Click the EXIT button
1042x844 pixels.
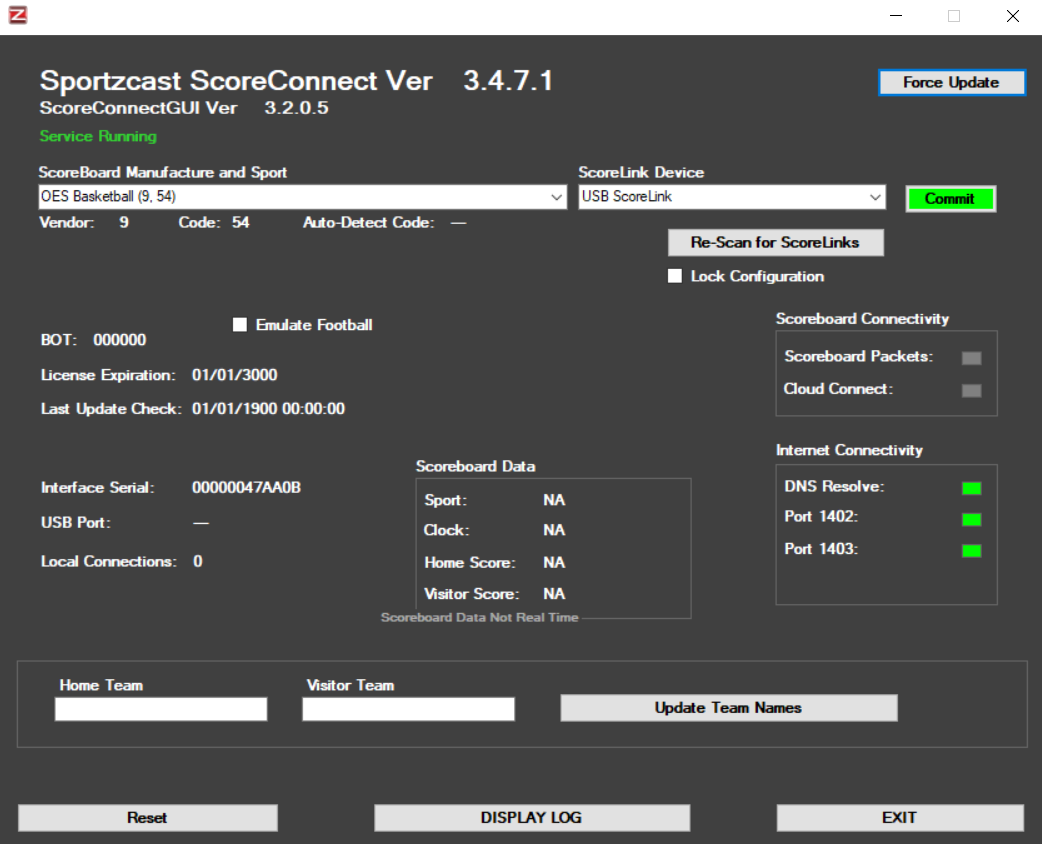[900, 817]
